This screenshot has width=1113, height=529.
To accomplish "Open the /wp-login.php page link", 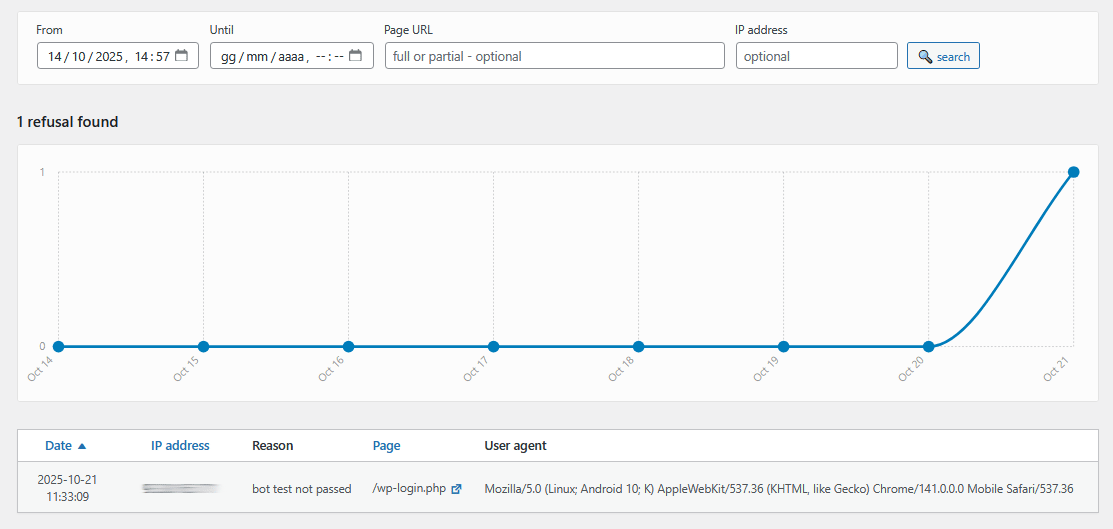I will (409, 489).
